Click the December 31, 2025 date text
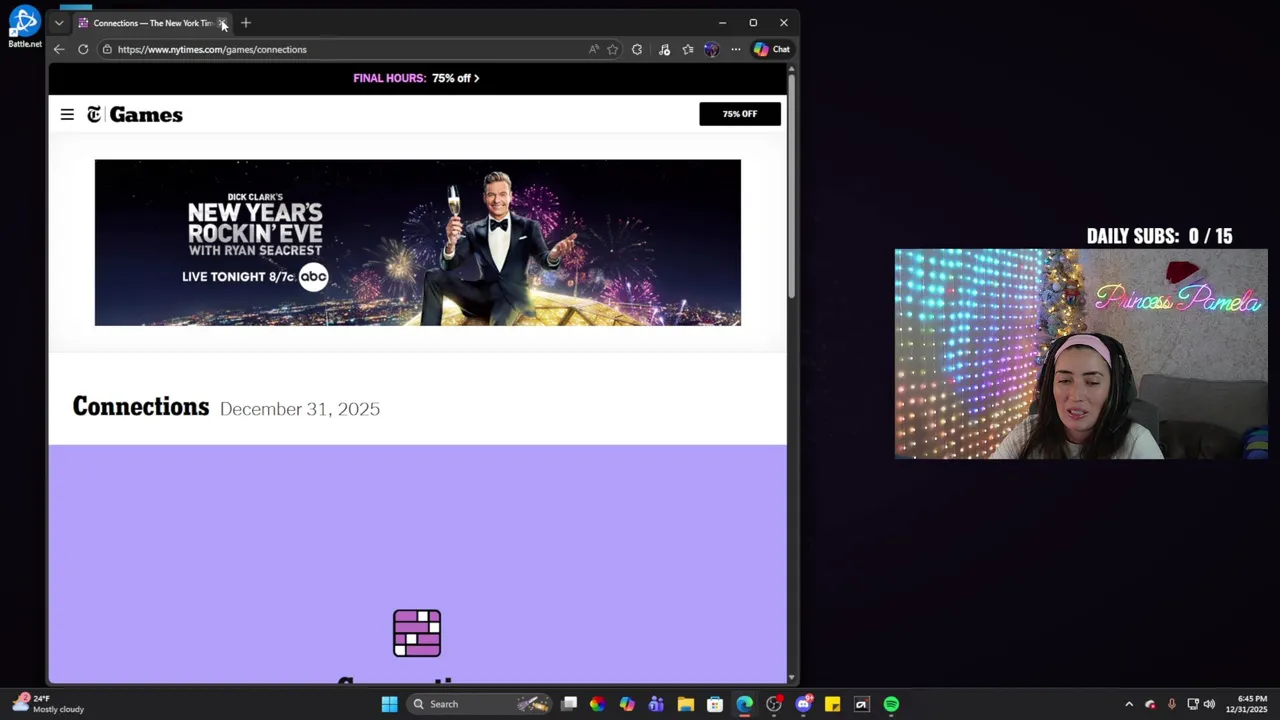The height and width of the screenshot is (720, 1280). [300, 409]
